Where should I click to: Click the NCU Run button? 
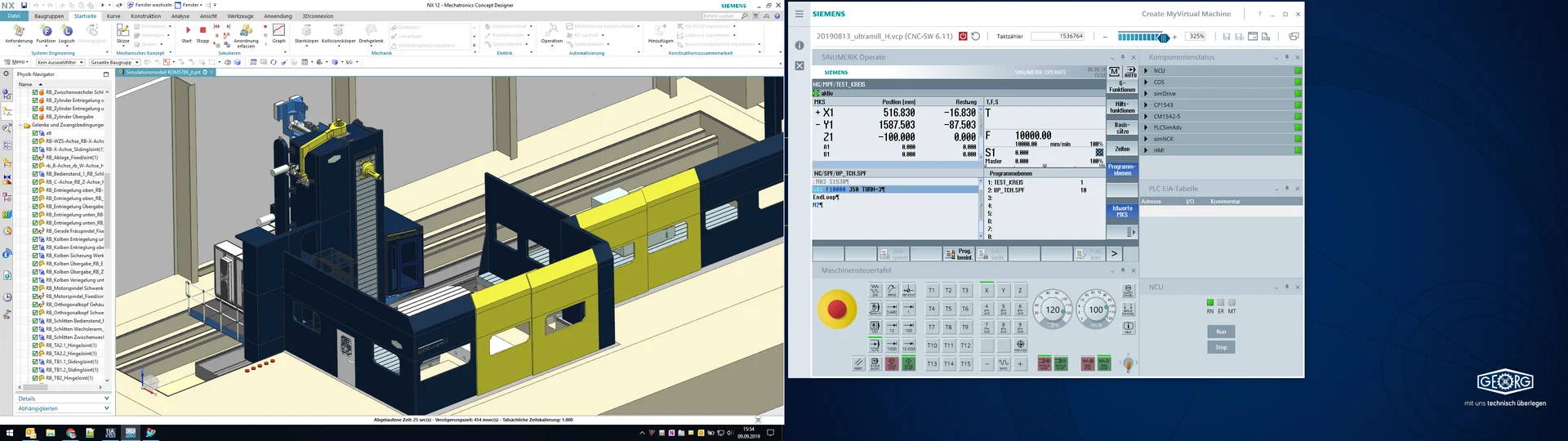pyautogui.click(x=1221, y=332)
